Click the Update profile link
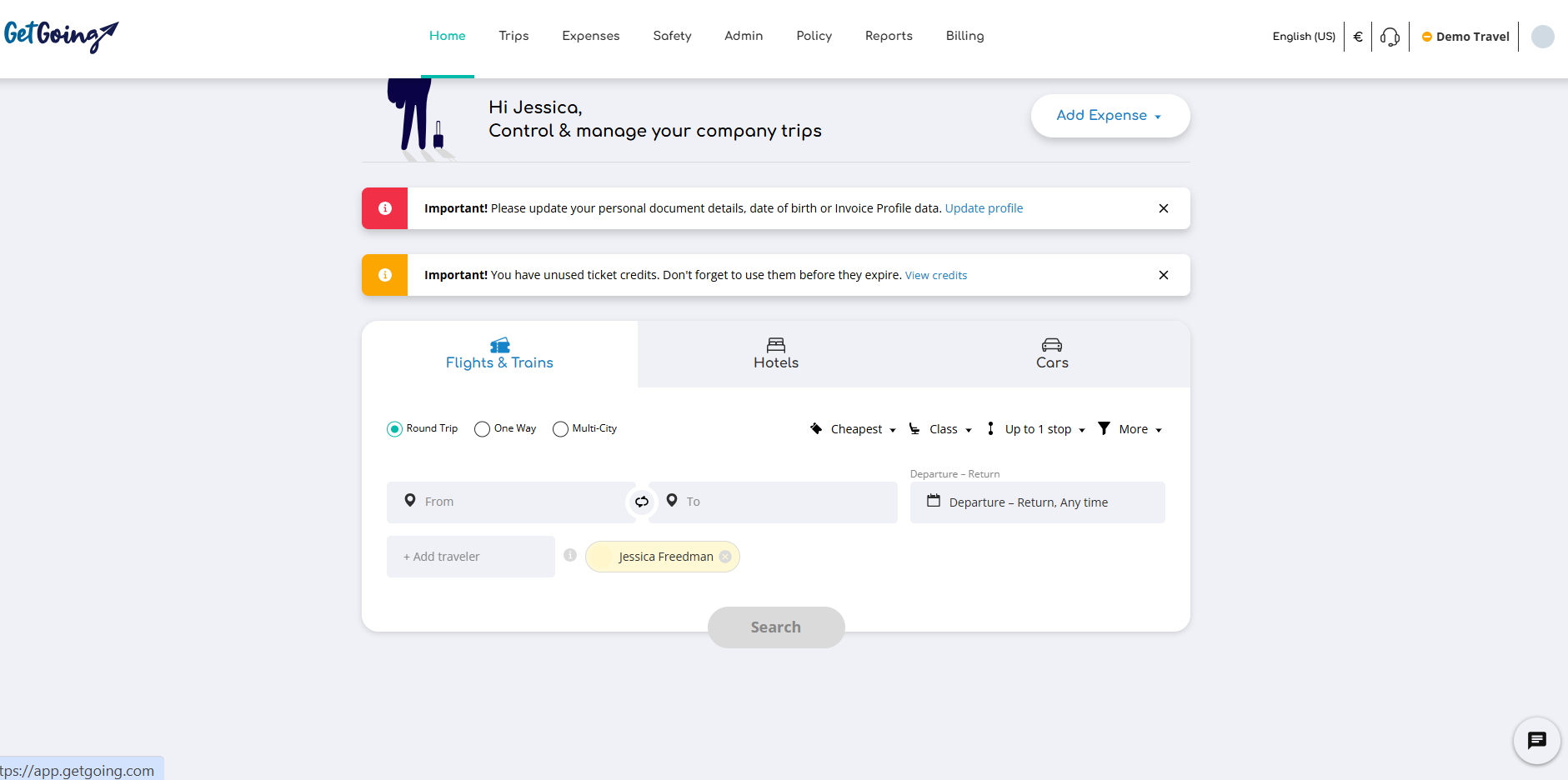This screenshot has height=780, width=1568. [x=984, y=208]
